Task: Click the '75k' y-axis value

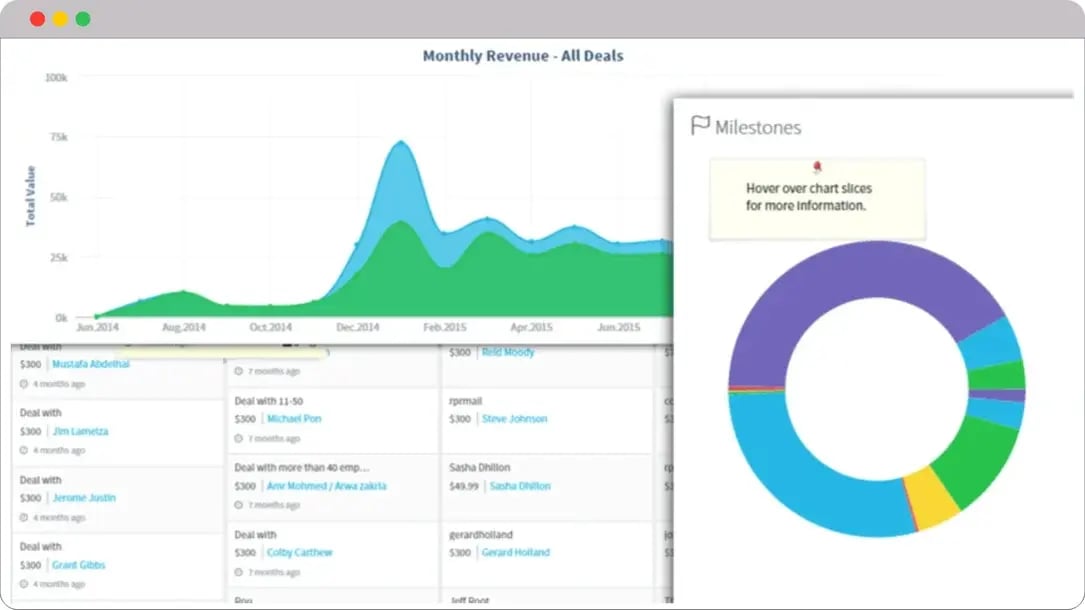Action: pyautogui.click(x=59, y=137)
